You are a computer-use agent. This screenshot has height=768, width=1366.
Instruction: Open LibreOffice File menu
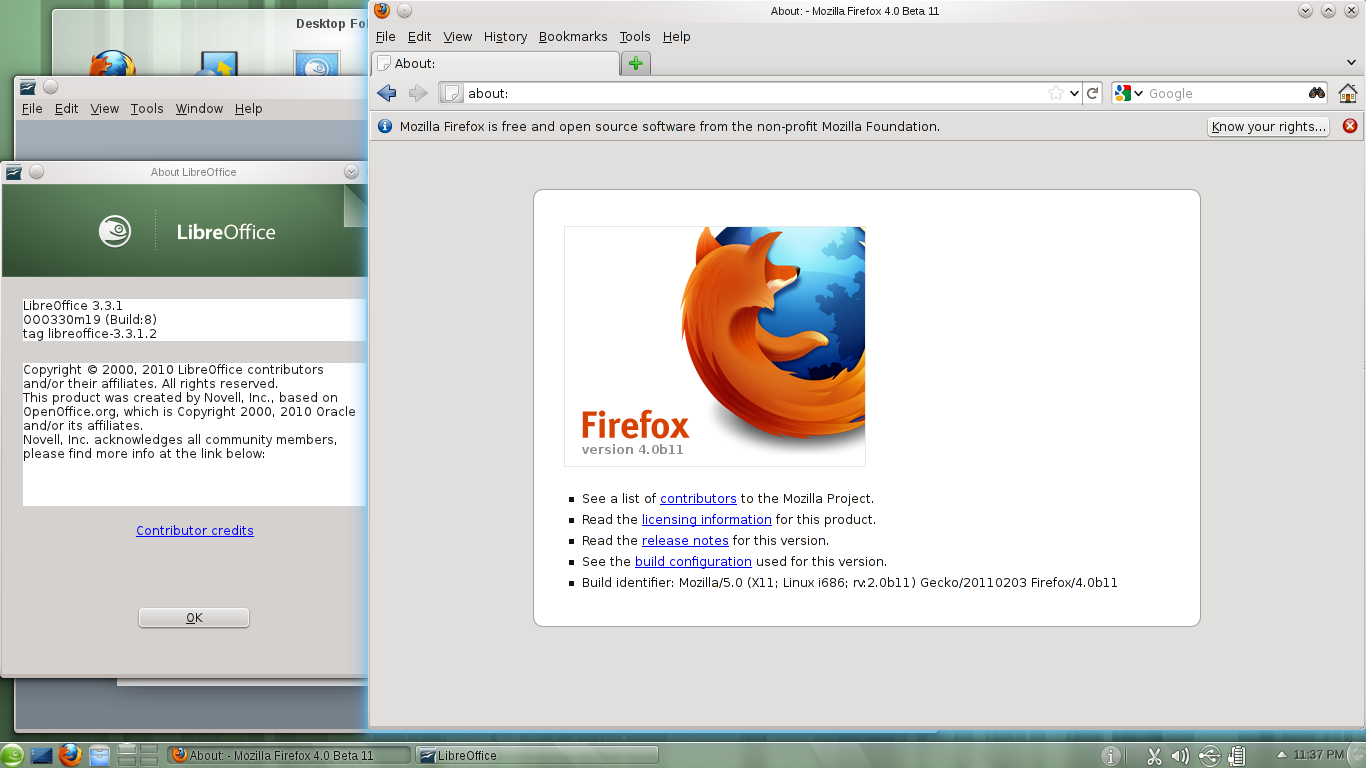[x=32, y=108]
